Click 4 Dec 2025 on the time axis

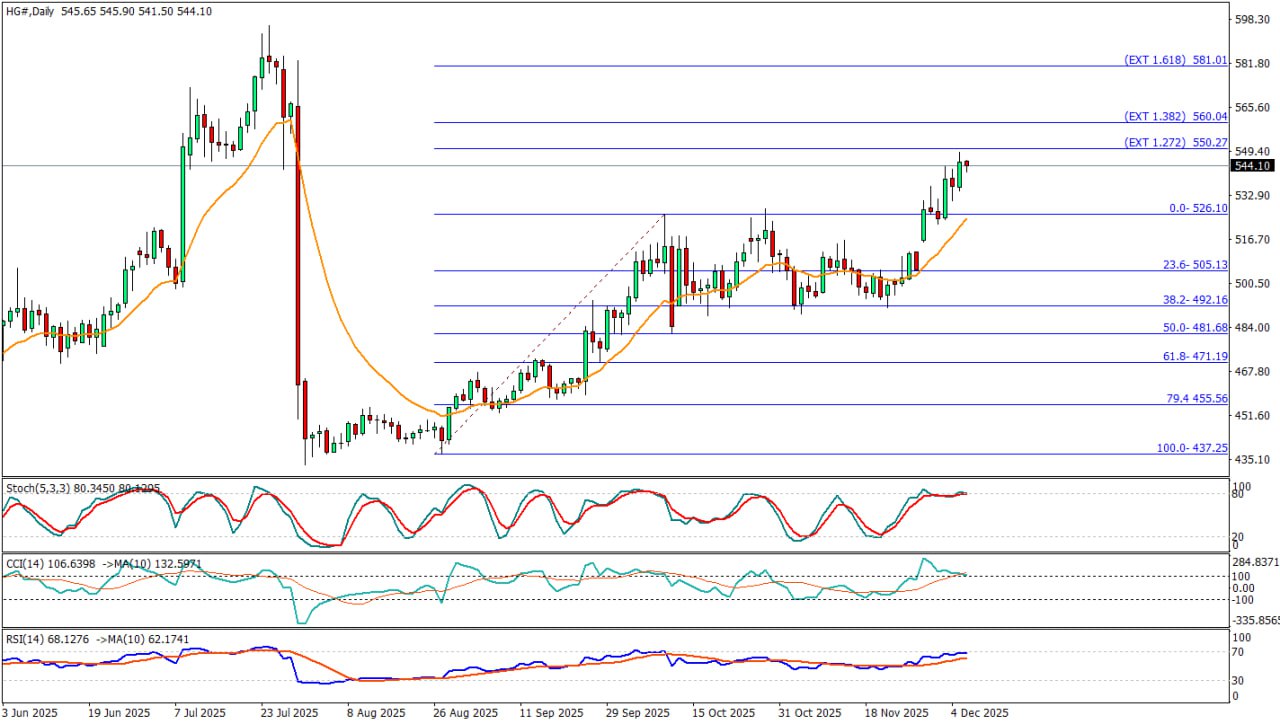click(978, 713)
